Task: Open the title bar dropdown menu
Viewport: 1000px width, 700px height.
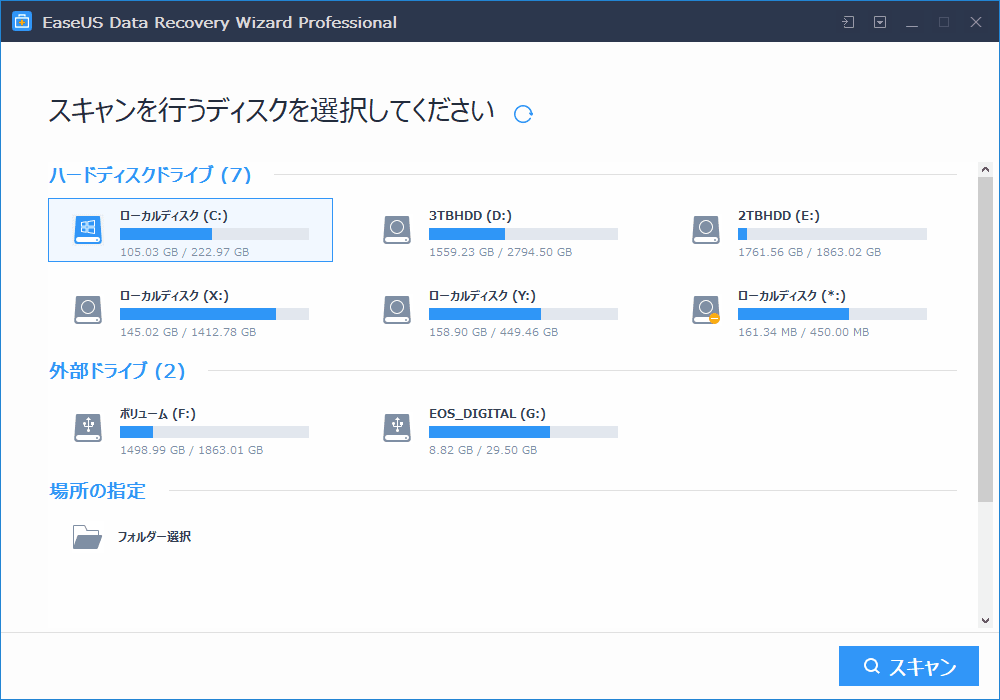Action: 880,22
